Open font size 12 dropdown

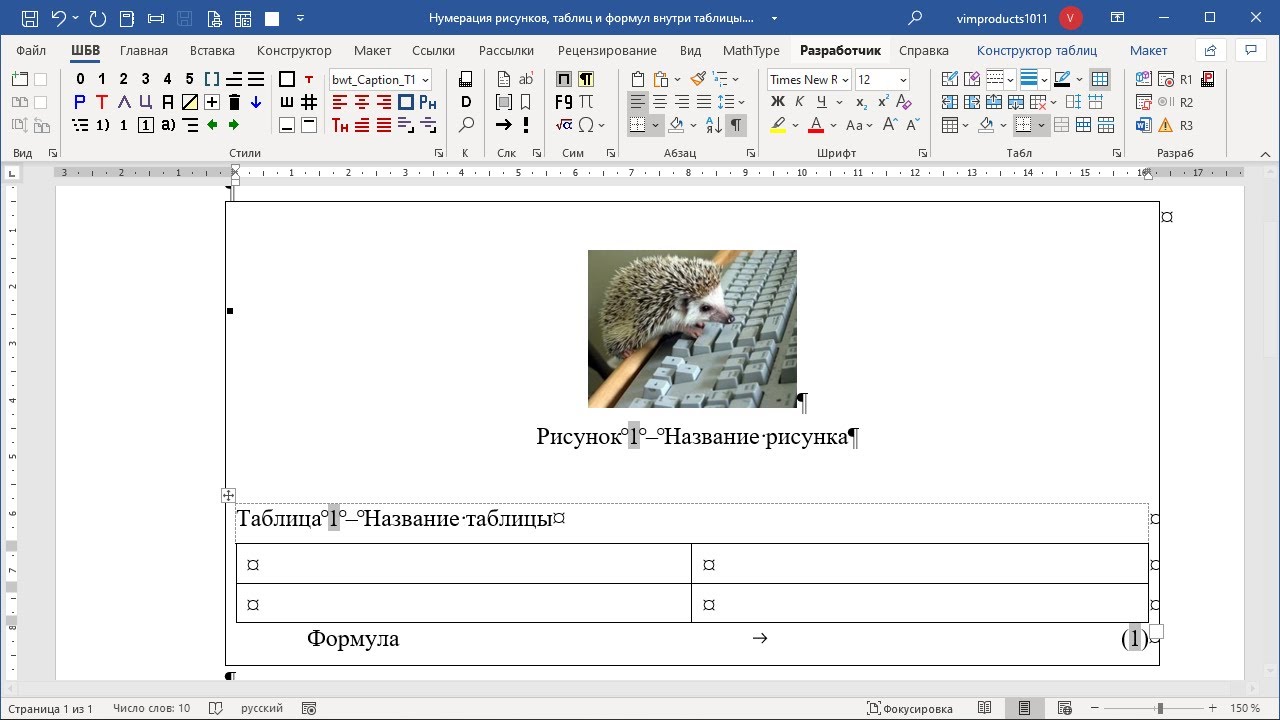[903, 79]
